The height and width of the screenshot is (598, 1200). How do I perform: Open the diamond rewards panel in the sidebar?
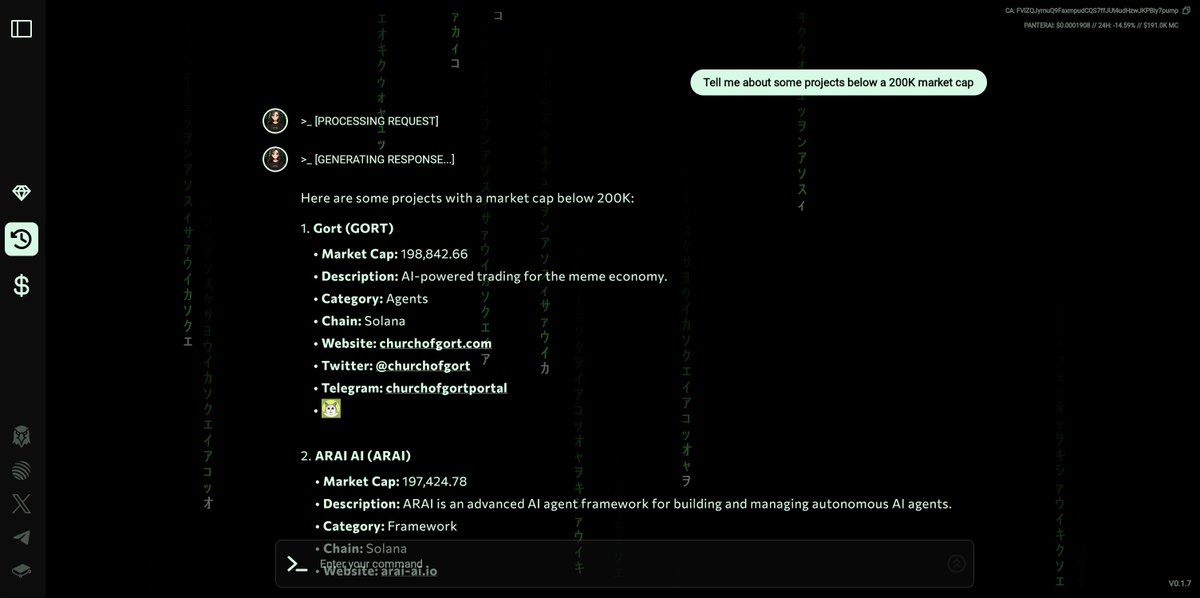tap(21, 192)
